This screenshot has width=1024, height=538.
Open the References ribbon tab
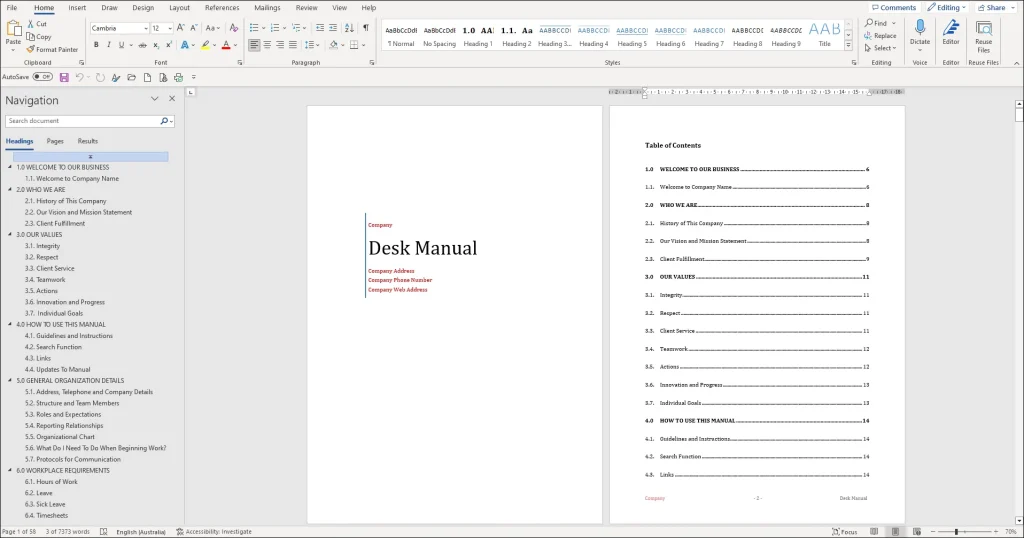point(222,8)
